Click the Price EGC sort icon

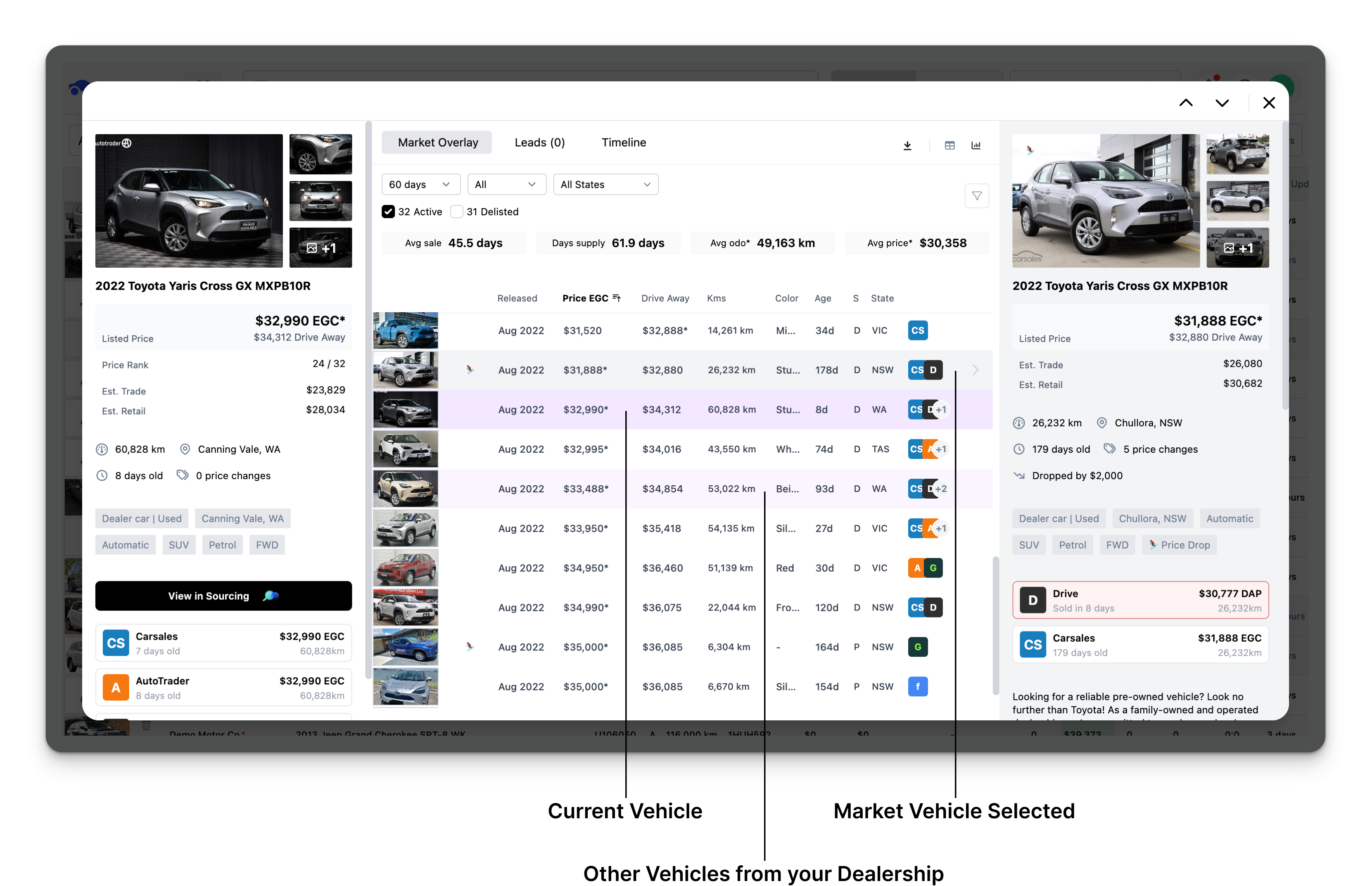tap(617, 298)
